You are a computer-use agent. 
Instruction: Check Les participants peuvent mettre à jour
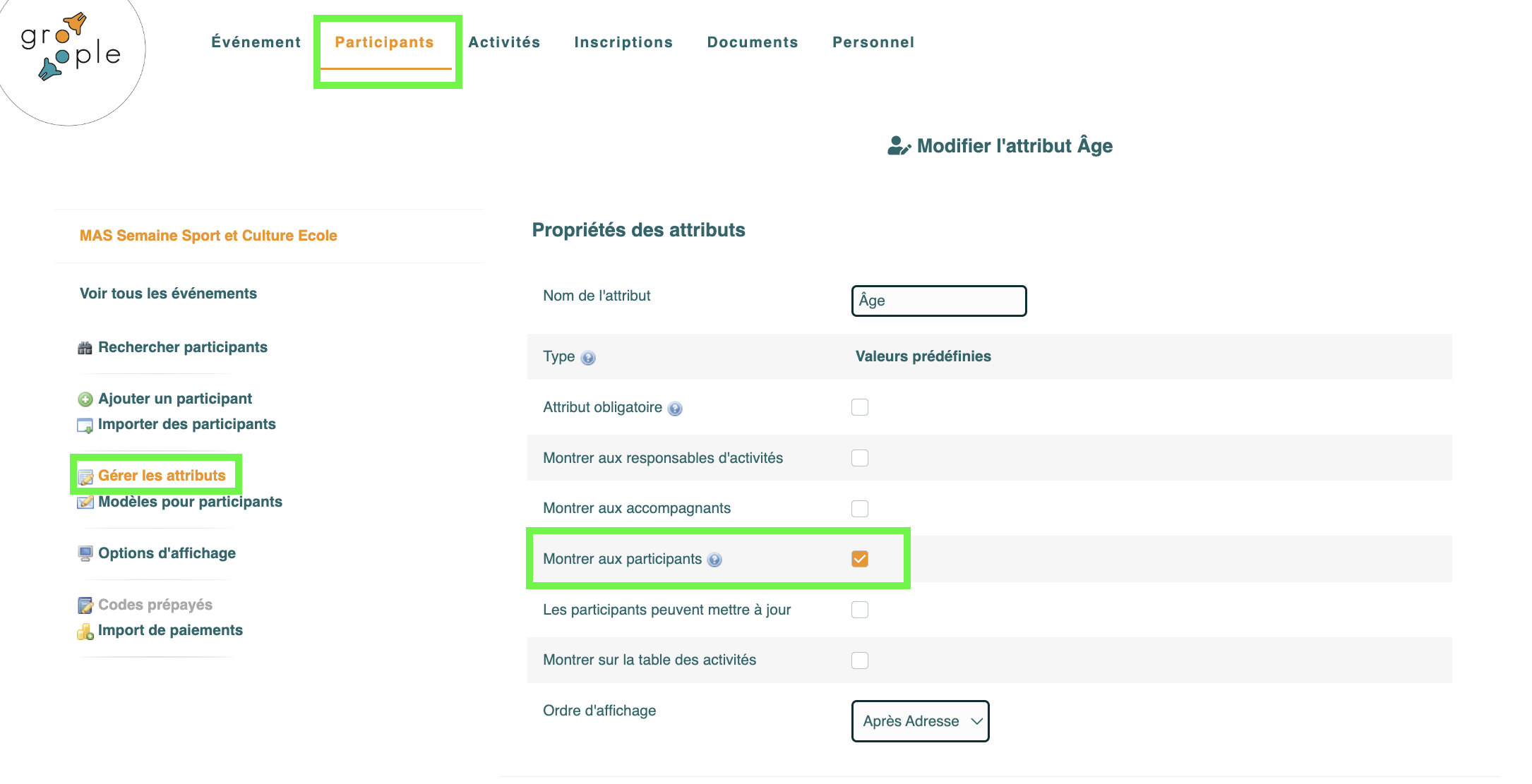(860, 610)
